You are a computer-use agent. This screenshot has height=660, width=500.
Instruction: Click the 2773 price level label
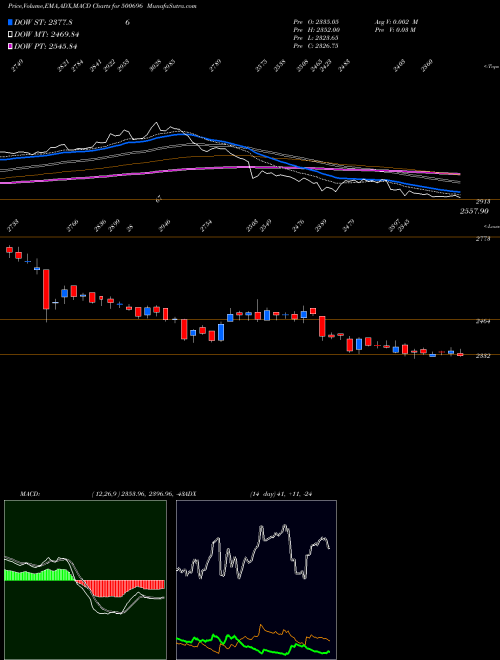[x=483, y=239]
